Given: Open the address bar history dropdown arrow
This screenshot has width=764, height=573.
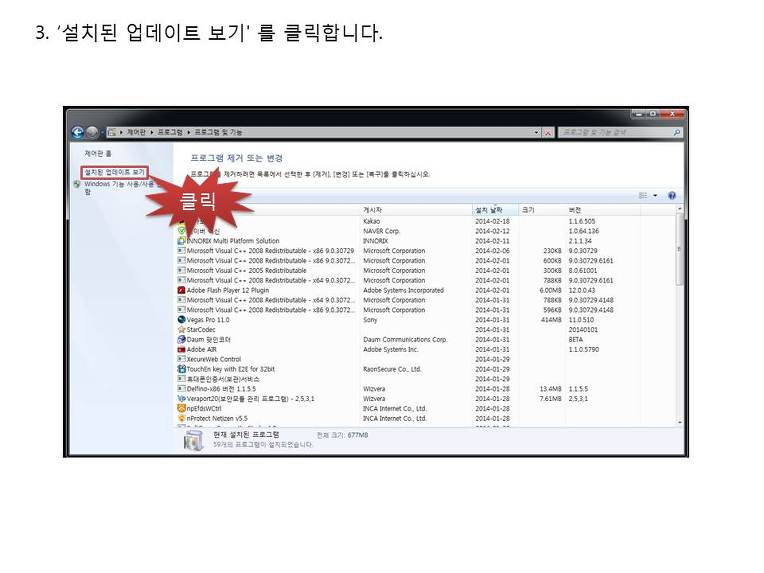Looking at the screenshot, I should (536, 132).
